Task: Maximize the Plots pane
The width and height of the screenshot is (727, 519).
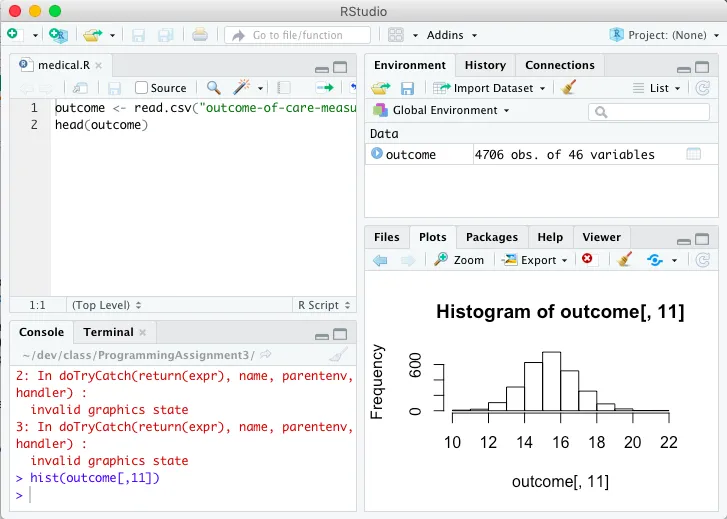Action: point(702,239)
